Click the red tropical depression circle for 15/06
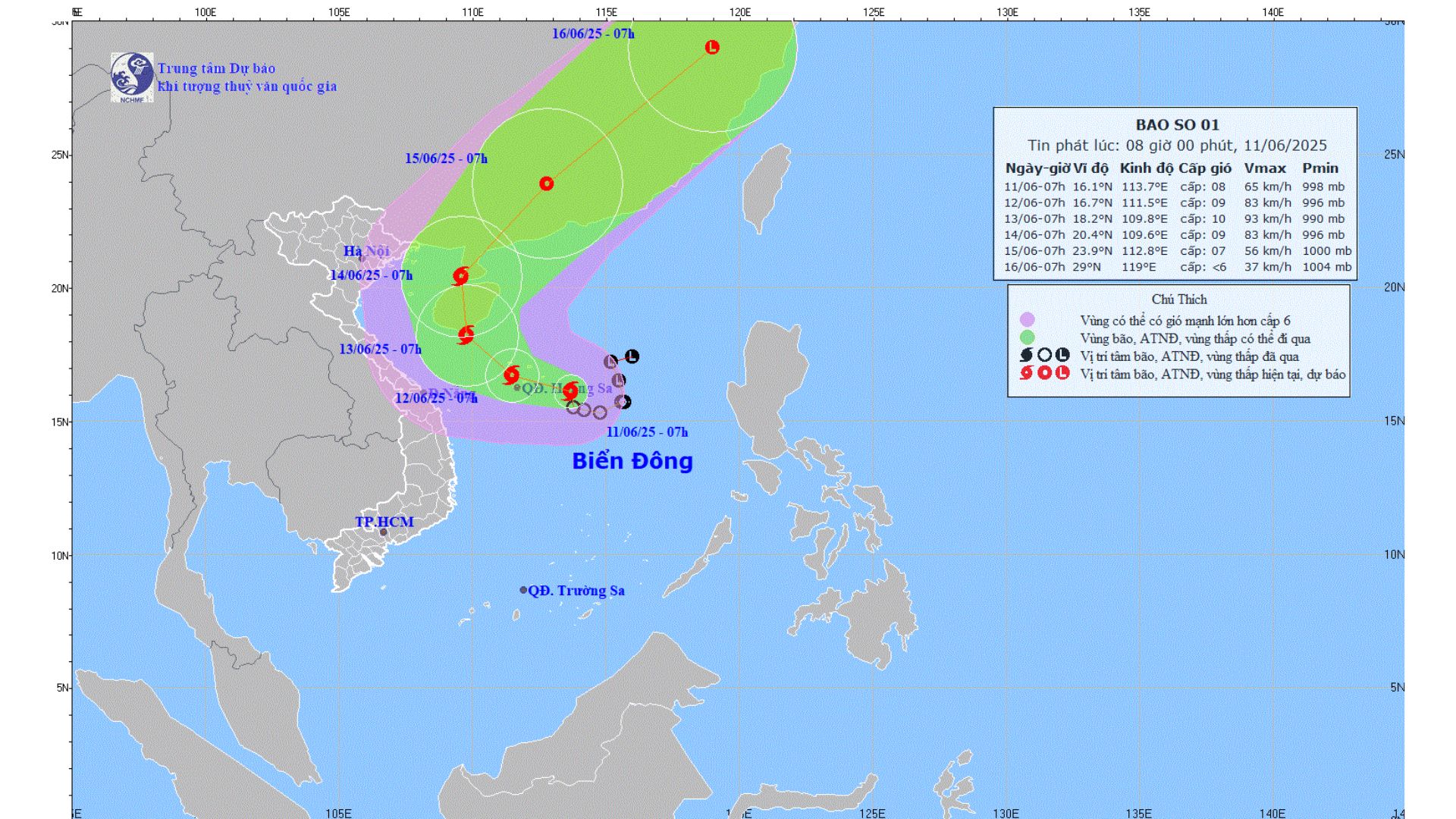Screen dimensions: 1456x819 point(547,184)
